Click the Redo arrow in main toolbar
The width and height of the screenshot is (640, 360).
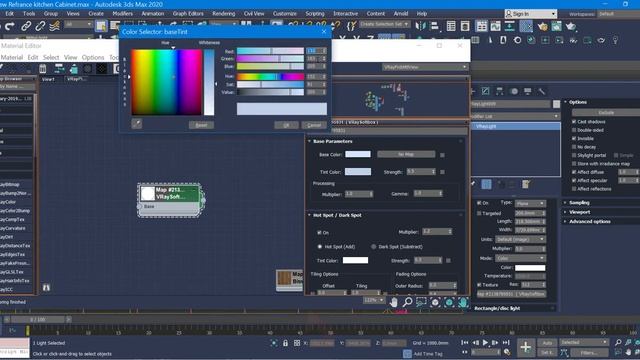(x=10, y=27)
